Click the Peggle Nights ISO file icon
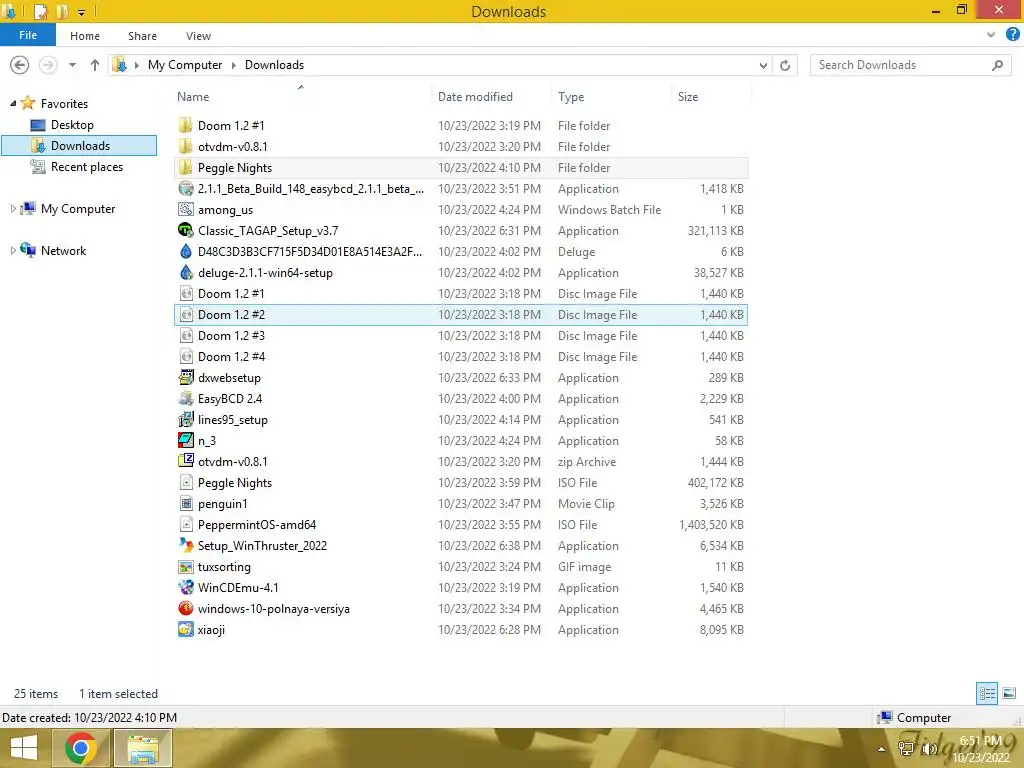 point(185,483)
